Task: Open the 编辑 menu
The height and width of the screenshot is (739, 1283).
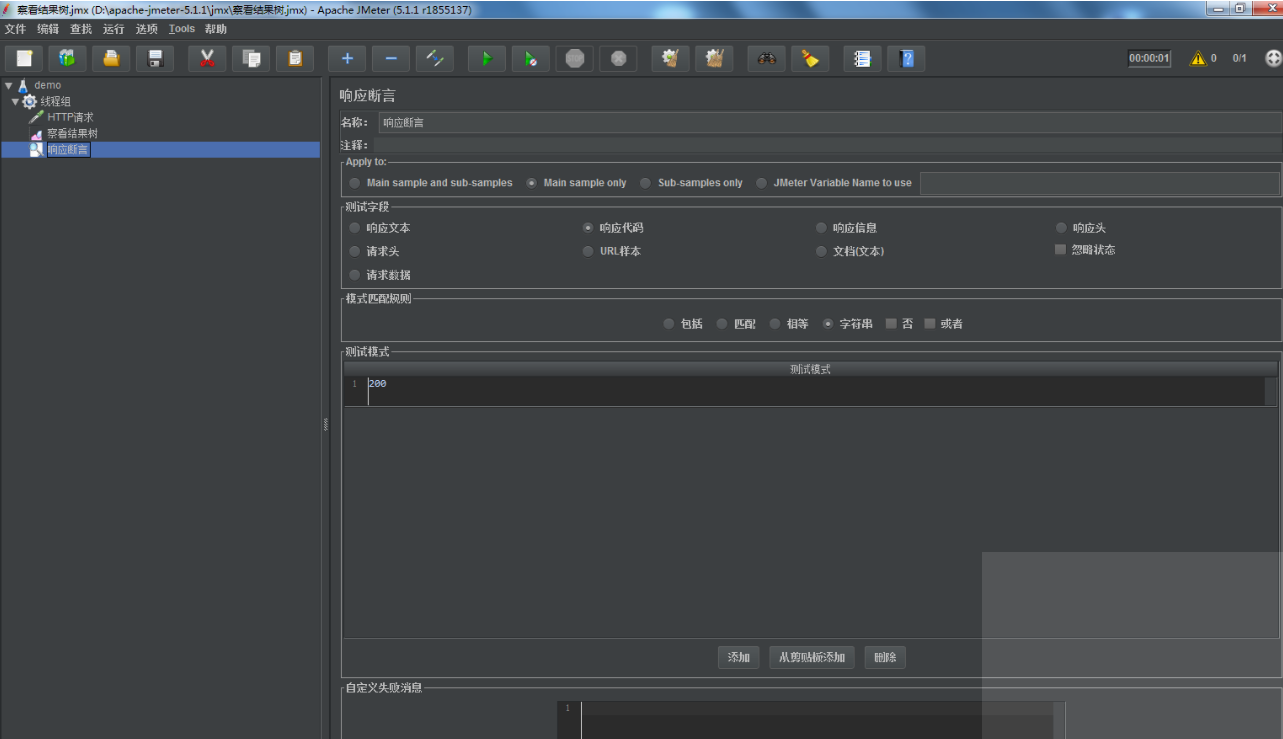Action: pyautogui.click(x=48, y=29)
